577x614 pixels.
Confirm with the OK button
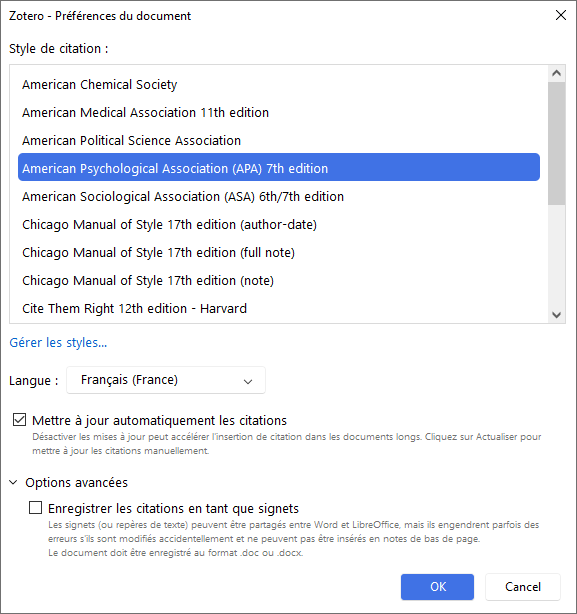437,587
